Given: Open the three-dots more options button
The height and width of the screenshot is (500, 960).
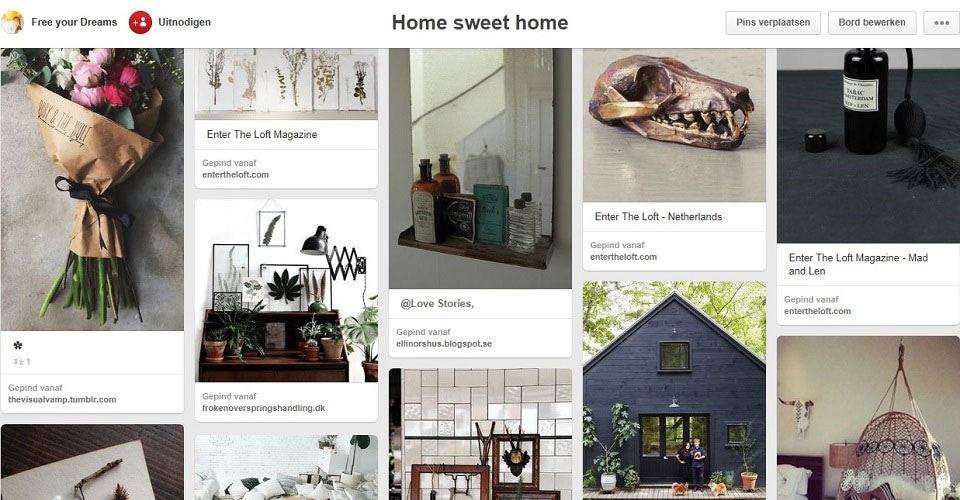Looking at the screenshot, I should click(x=941, y=23).
